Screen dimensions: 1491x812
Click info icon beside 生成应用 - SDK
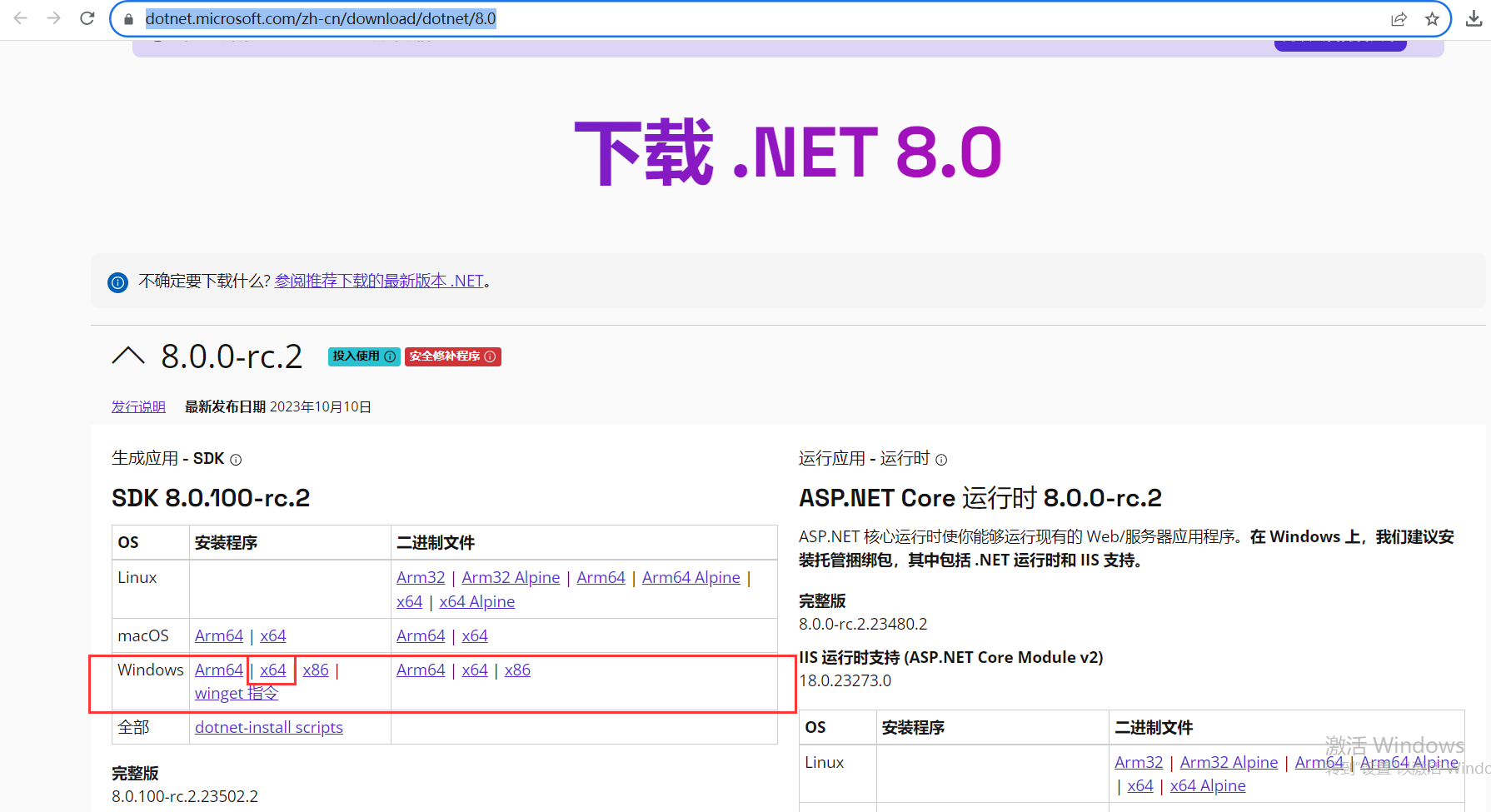click(x=236, y=460)
